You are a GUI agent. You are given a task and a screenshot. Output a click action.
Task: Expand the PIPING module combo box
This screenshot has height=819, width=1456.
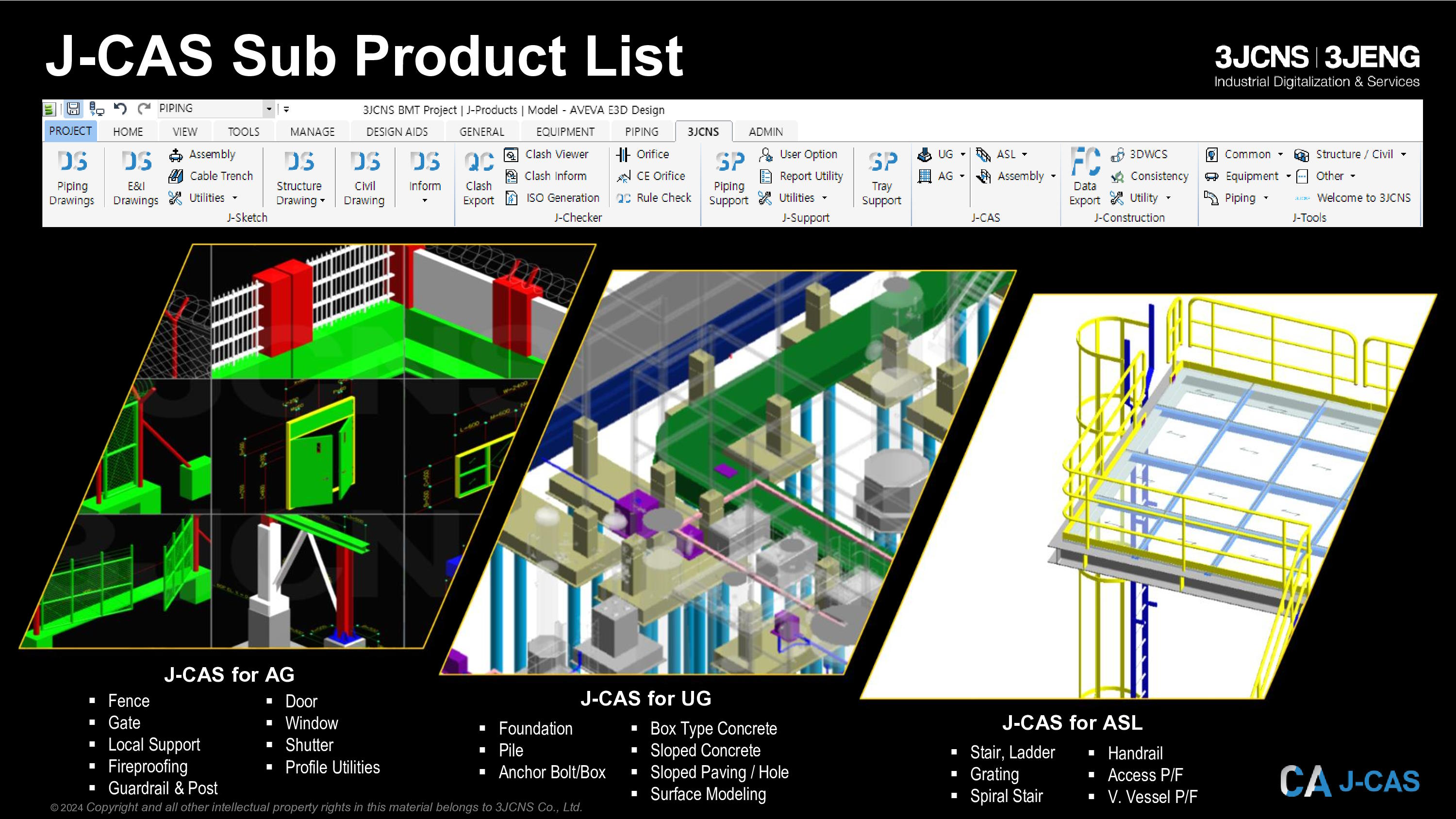coord(269,109)
